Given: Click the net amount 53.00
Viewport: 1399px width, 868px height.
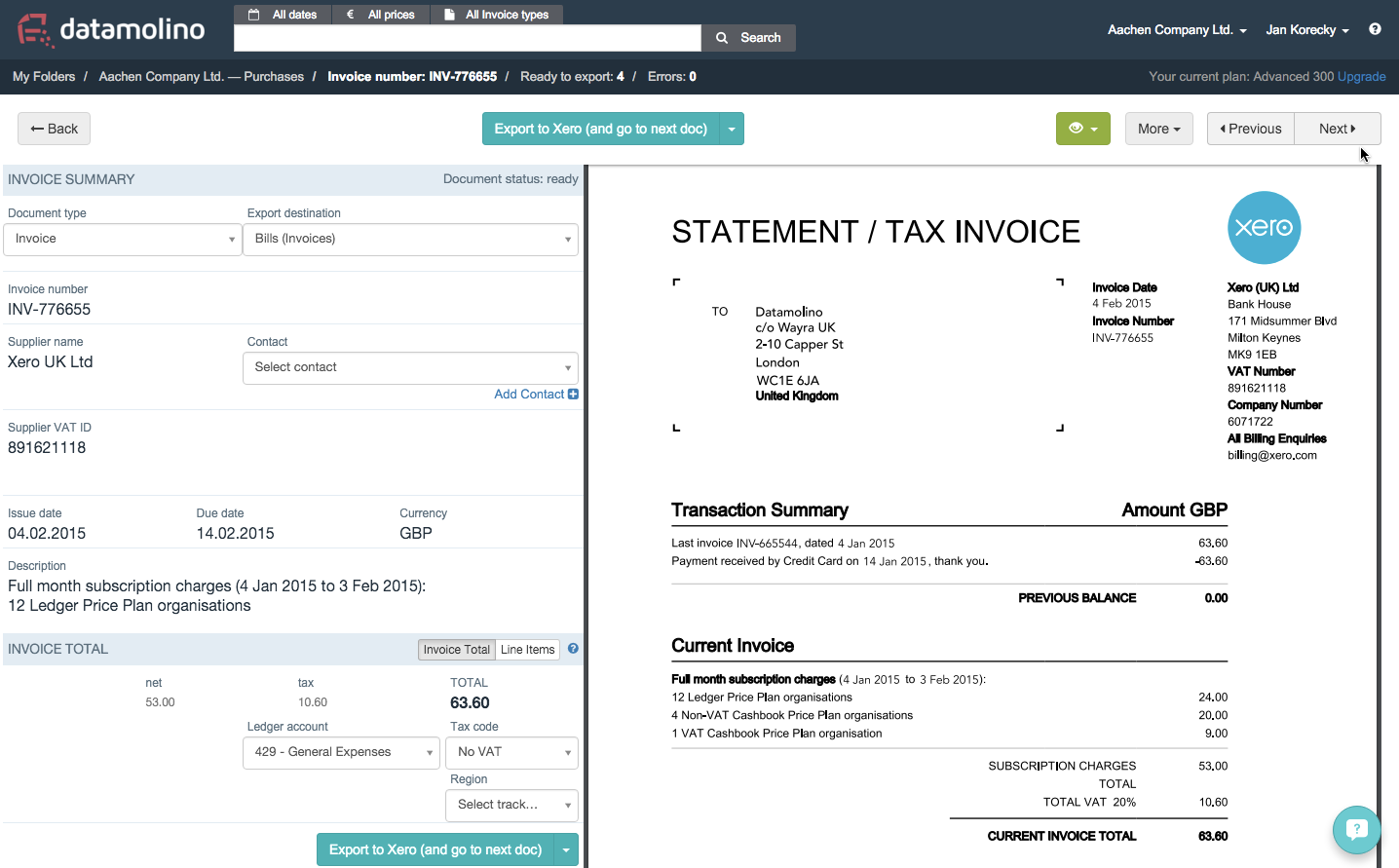Looking at the screenshot, I should tap(161, 702).
